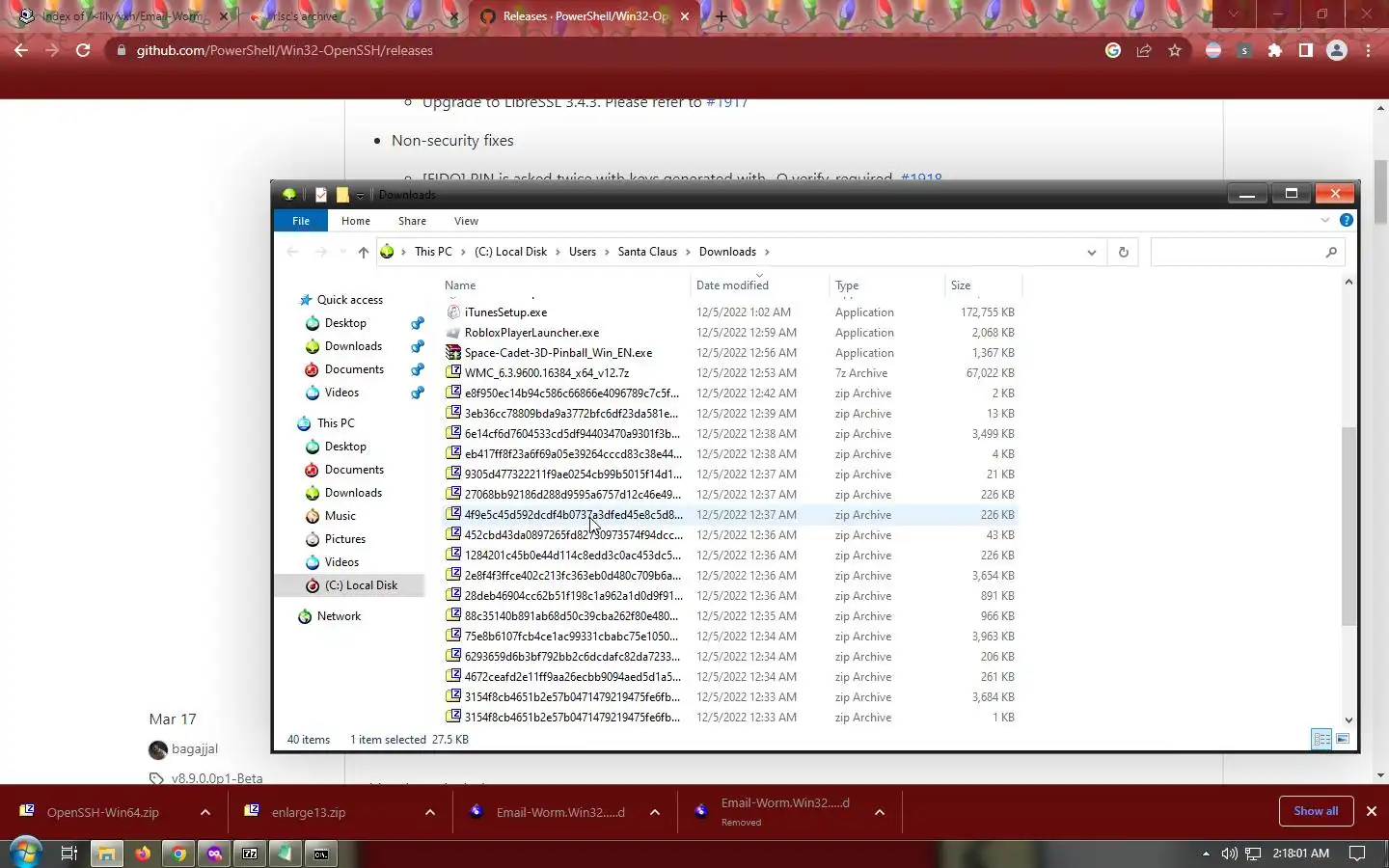Click the Chrome address bar URL
Image resolution: width=1389 pixels, height=868 pixels.
[x=285, y=50]
